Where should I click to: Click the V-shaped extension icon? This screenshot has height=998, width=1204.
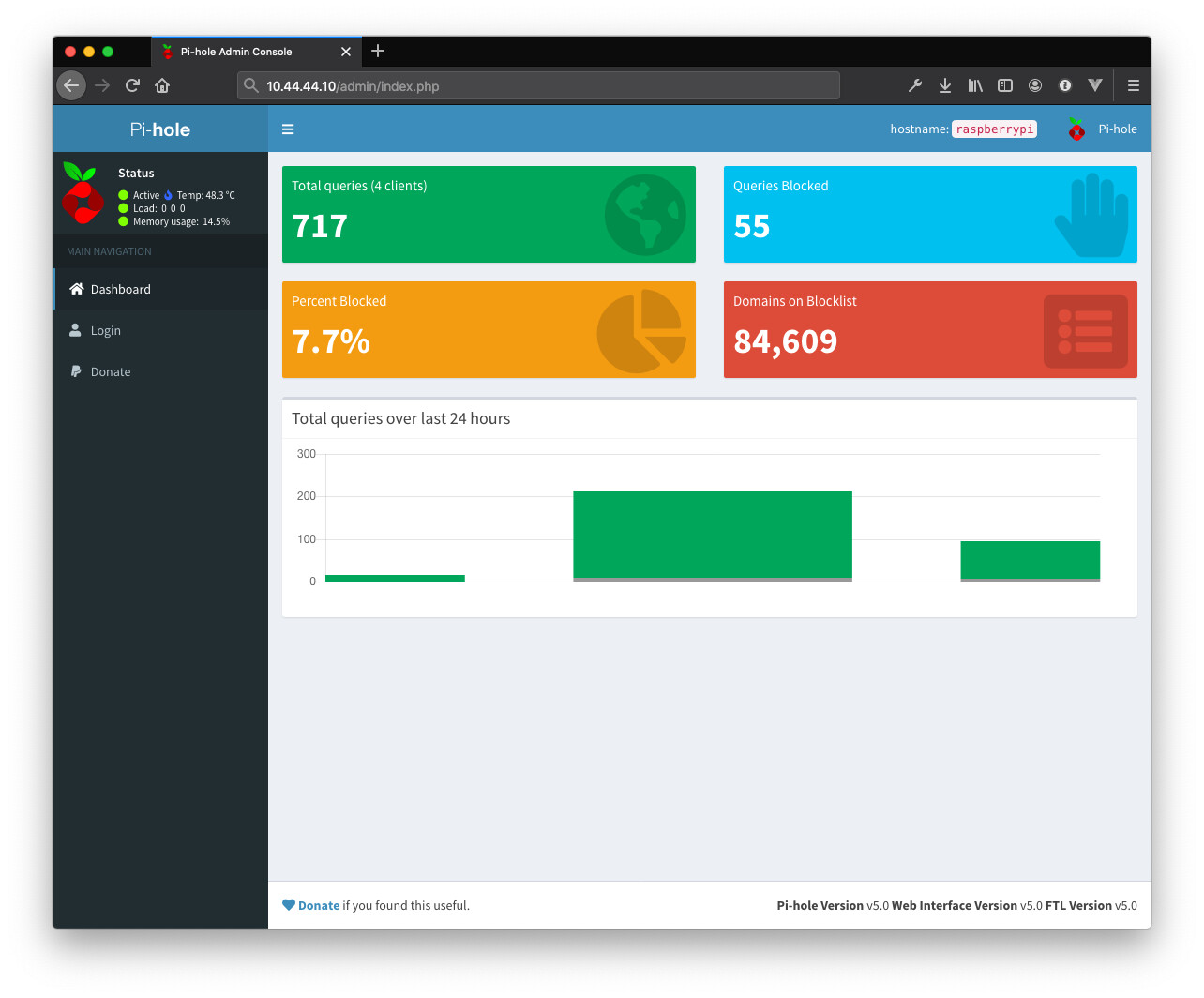[x=1095, y=85]
